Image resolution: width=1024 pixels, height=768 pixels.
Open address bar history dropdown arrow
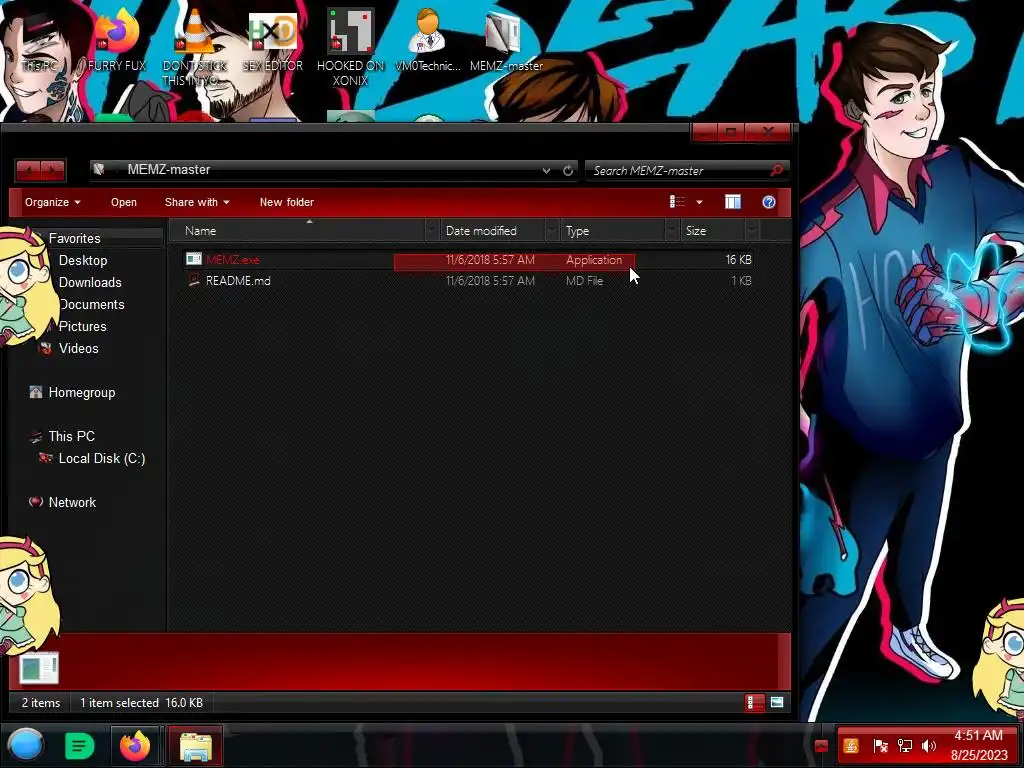tap(546, 170)
